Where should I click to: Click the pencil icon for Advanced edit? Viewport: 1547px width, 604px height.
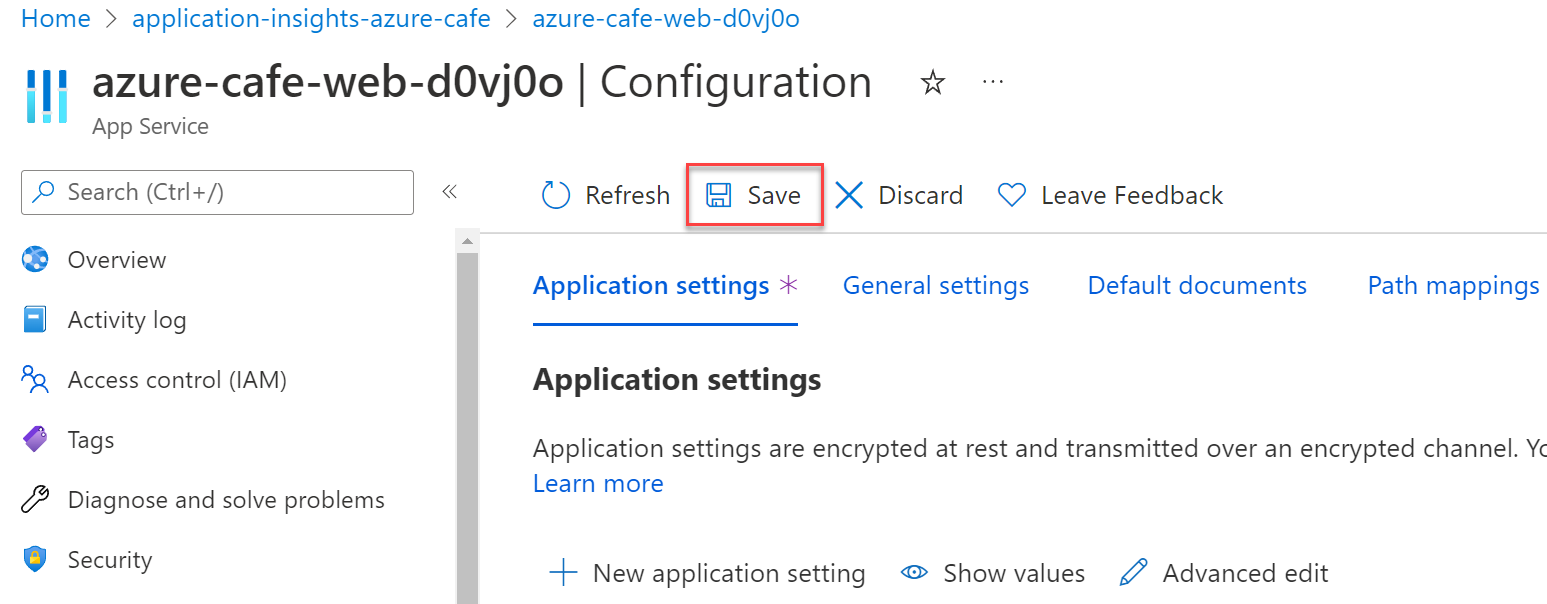click(x=1134, y=573)
